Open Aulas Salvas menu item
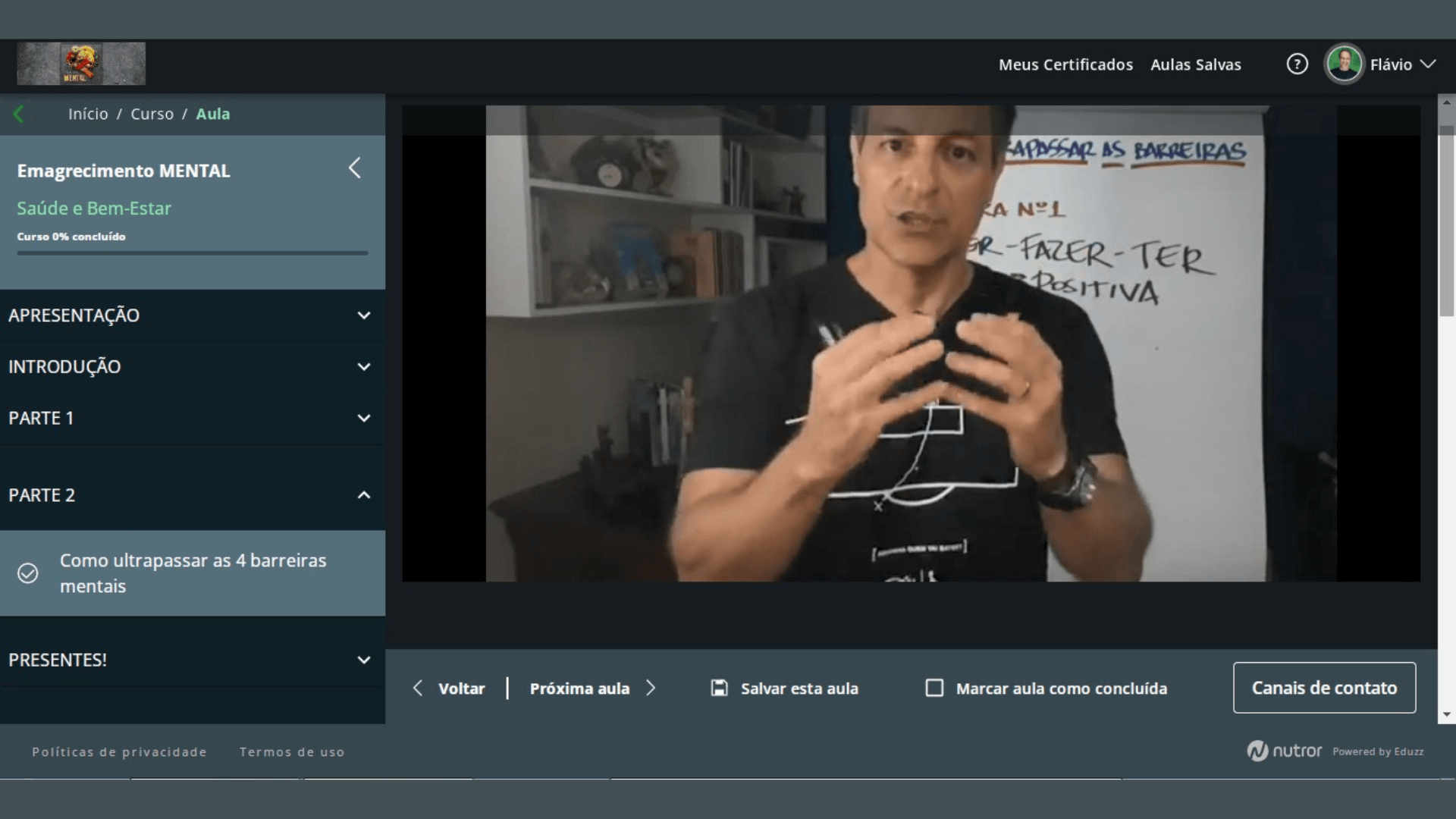The width and height of the screenshot is (1456, 819). click(x=1195, y=65)
